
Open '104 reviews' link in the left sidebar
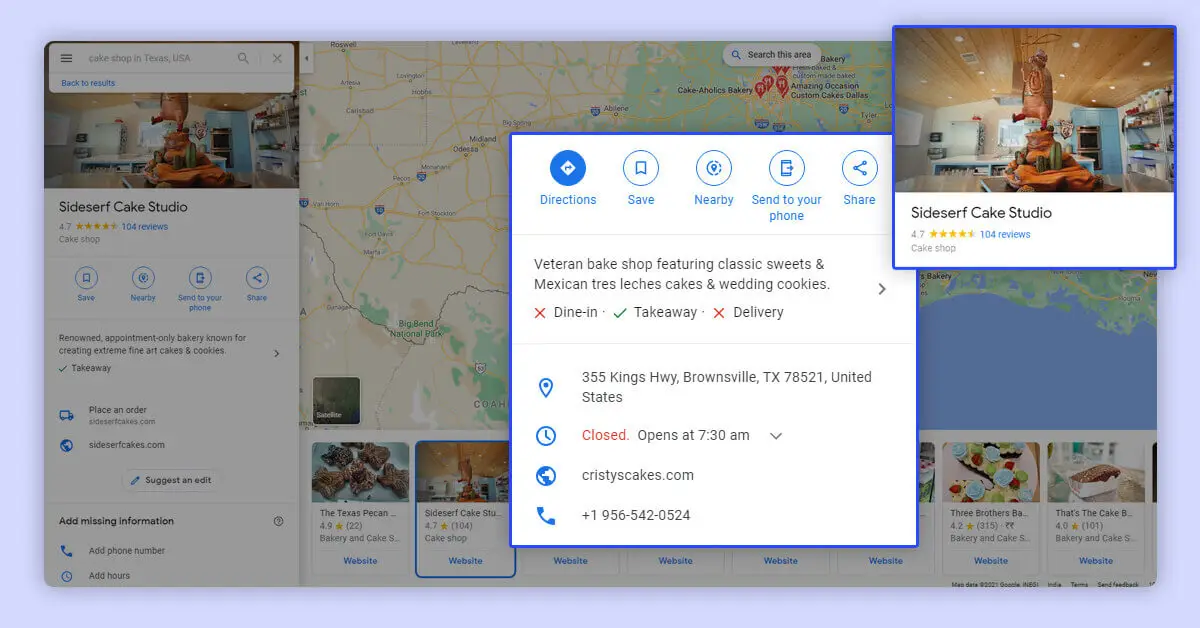pos(144,227)
